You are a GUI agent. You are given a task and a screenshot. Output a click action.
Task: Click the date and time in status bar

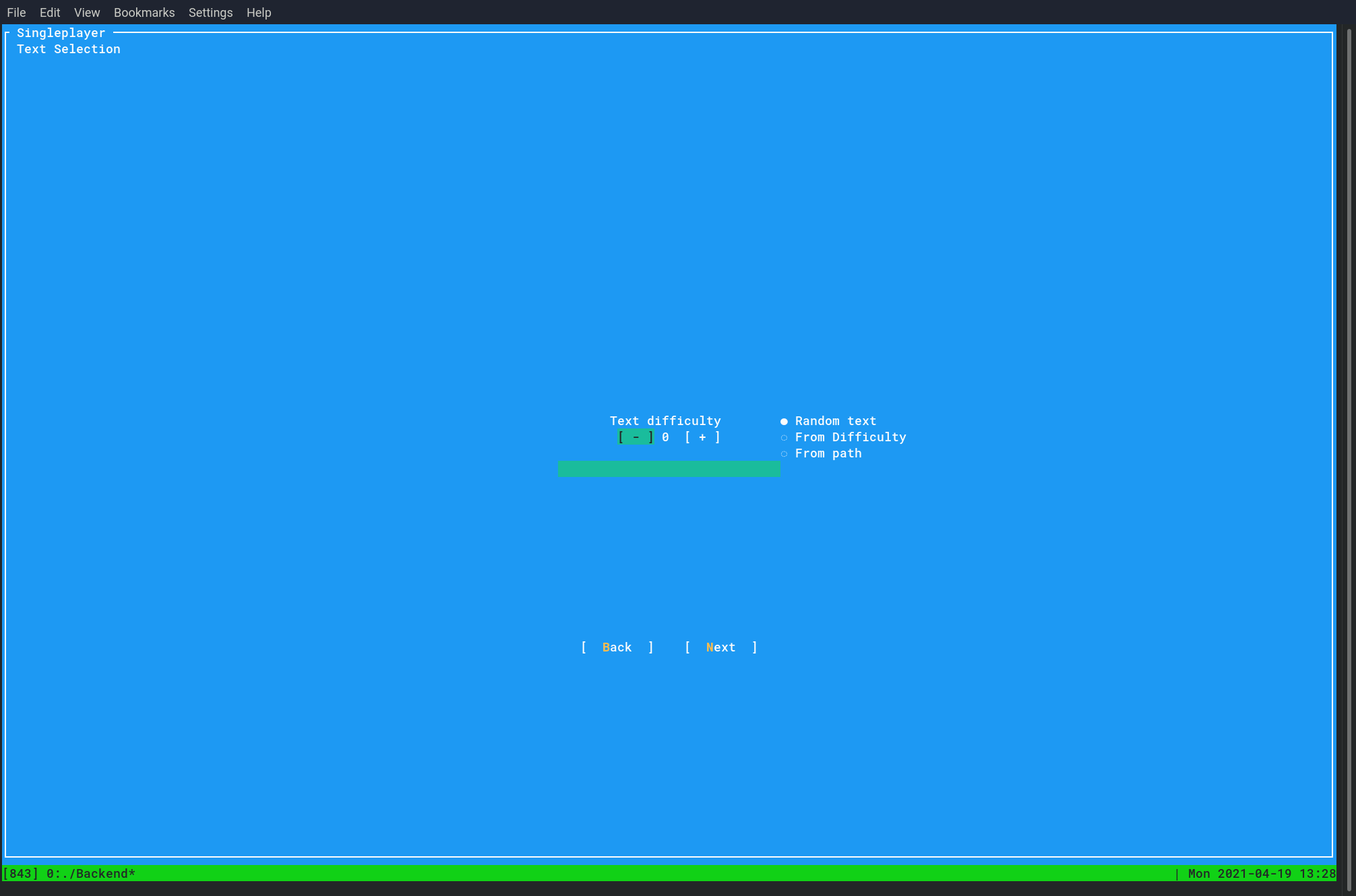point(1262,874)
